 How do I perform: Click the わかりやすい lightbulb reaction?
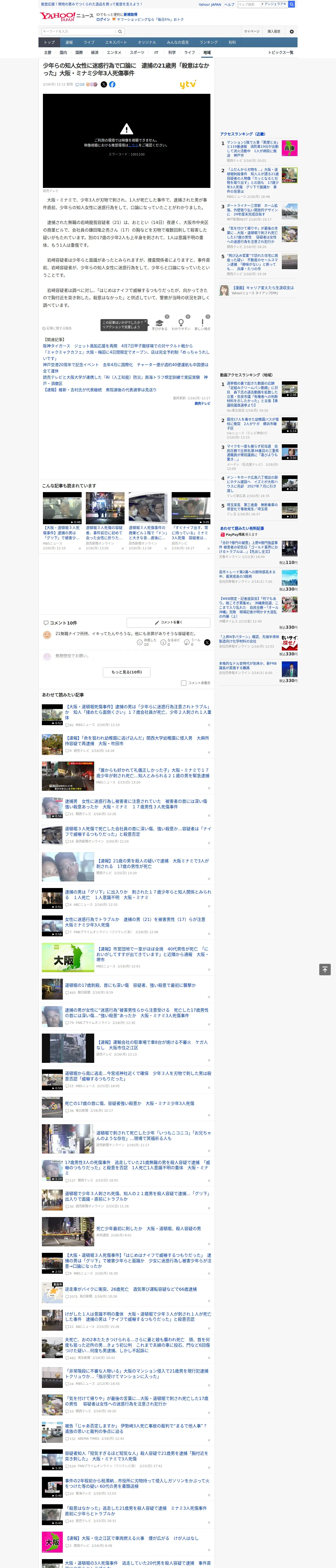pyautogui.click(x=181, y=323)
